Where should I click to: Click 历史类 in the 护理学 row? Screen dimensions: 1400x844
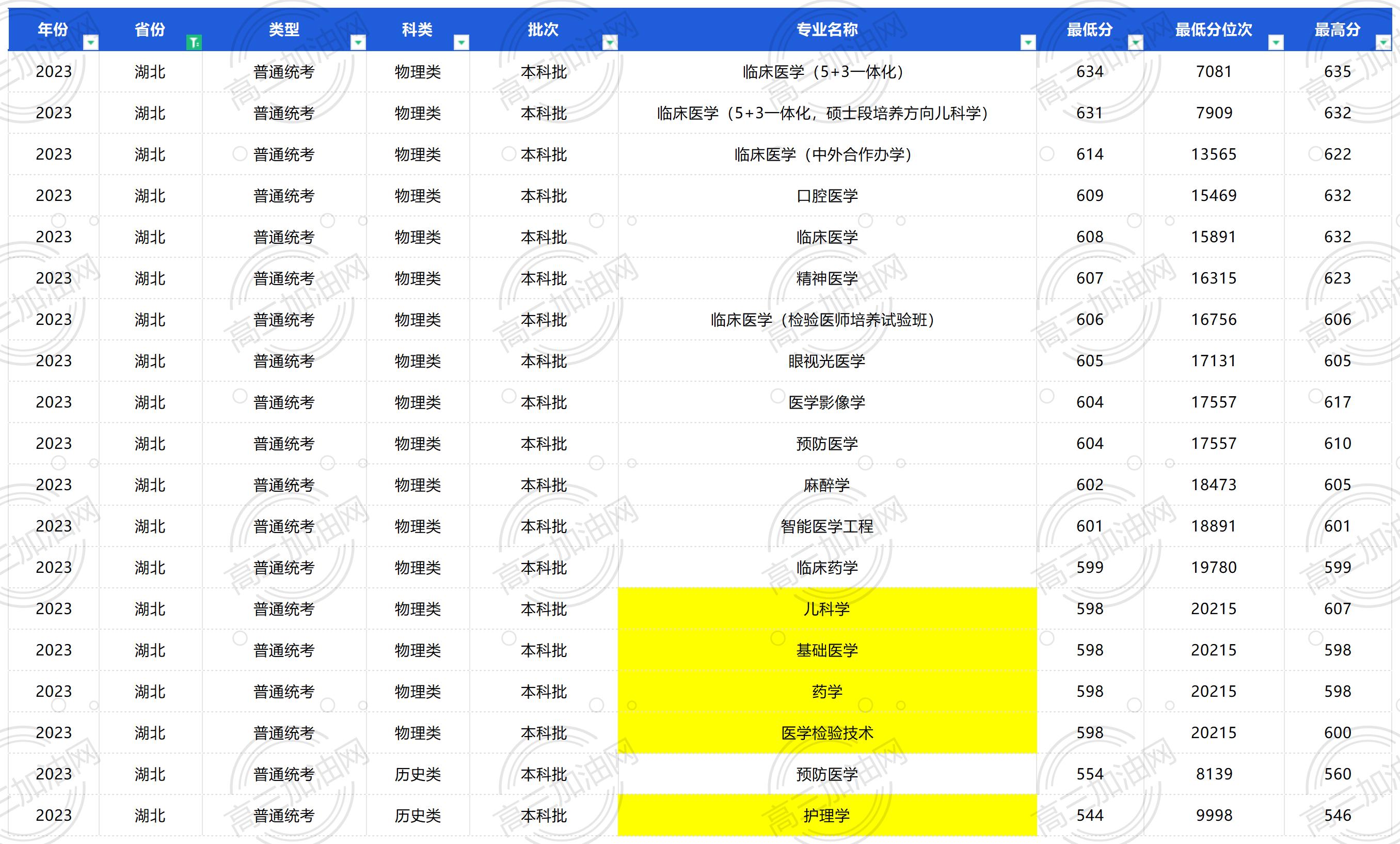(418, 816)
